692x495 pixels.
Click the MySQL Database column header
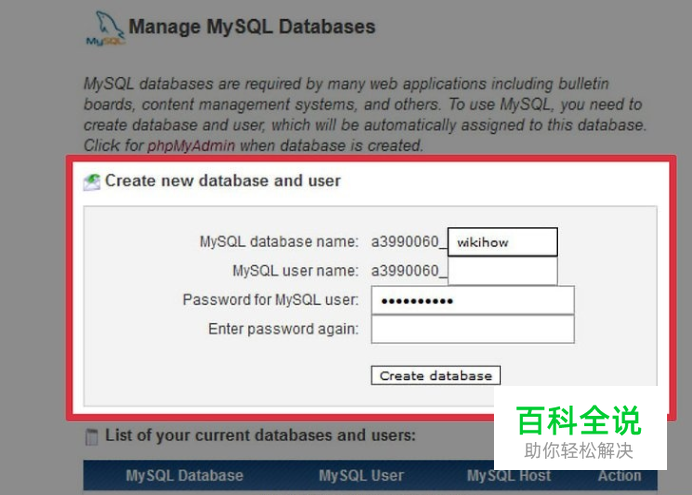click(x=184, y=476)
